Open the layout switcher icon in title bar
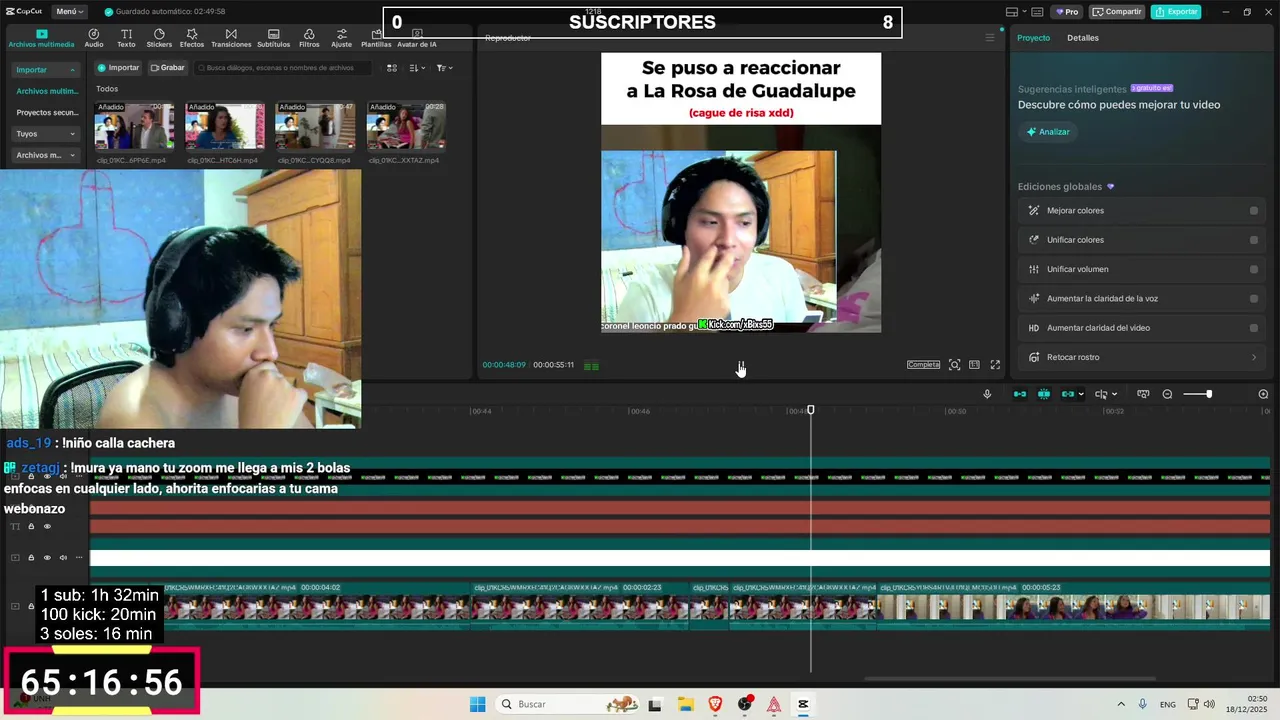Image resolution: width=1280 pixels, height=720 pixels. (x=1014, y=12)
